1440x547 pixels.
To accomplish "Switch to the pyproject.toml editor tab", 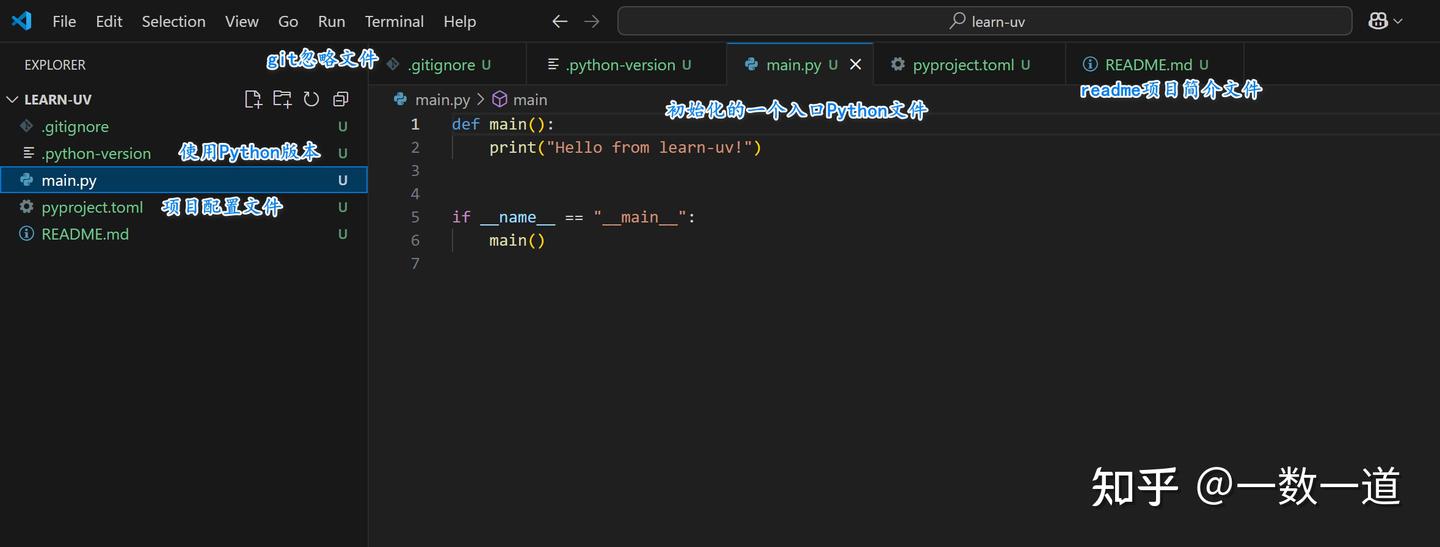I will click(969, 64).
